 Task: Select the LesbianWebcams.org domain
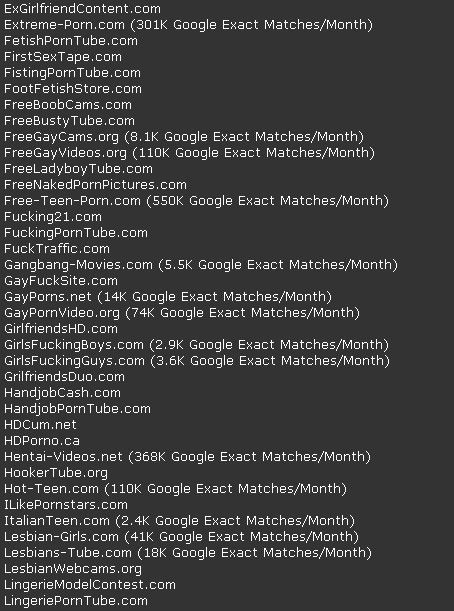[73, 568]
